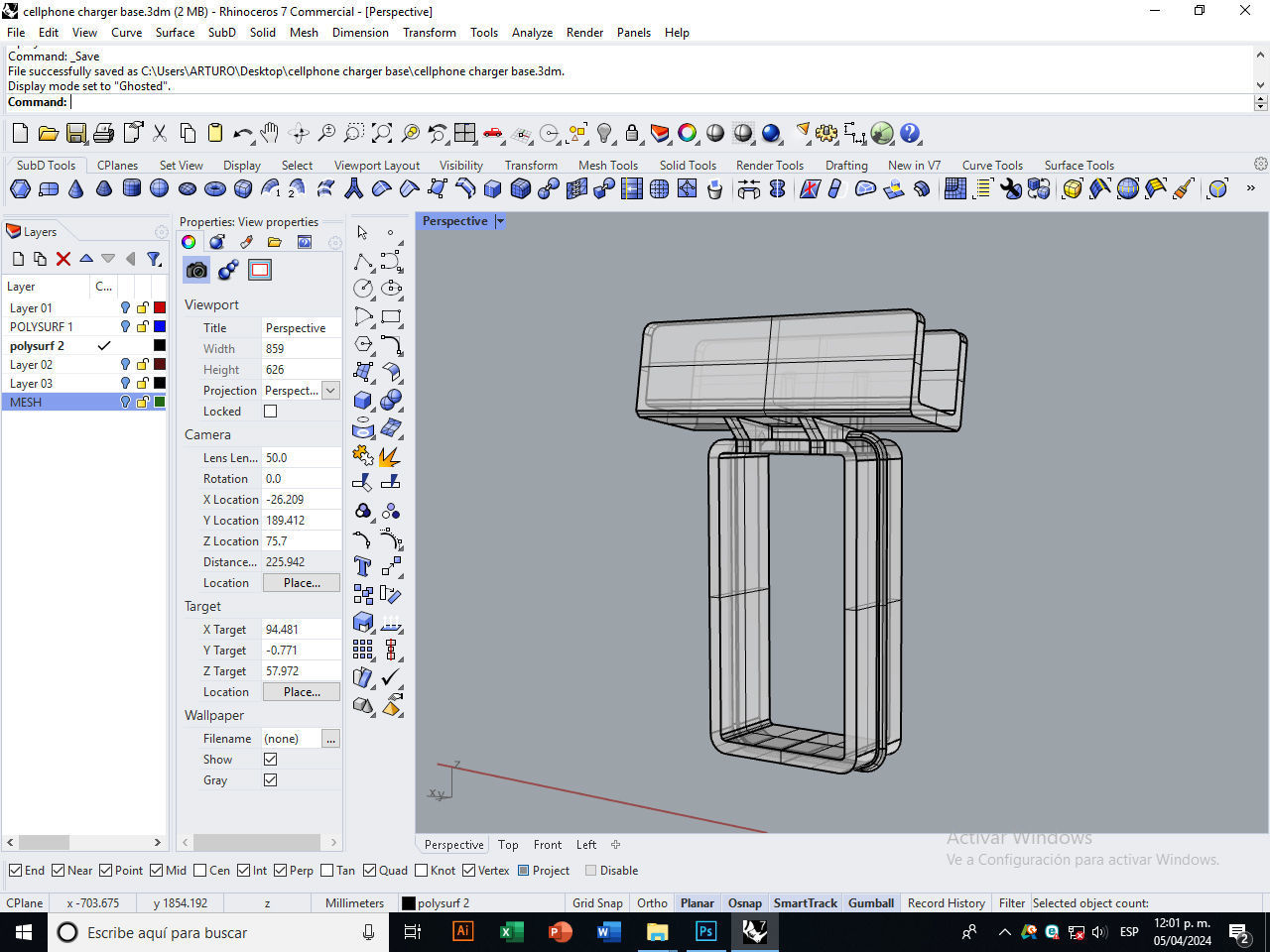Toggle Grid Snap in status bar
The width and height of the screenshot is (1270, 952).
(597, 902)
